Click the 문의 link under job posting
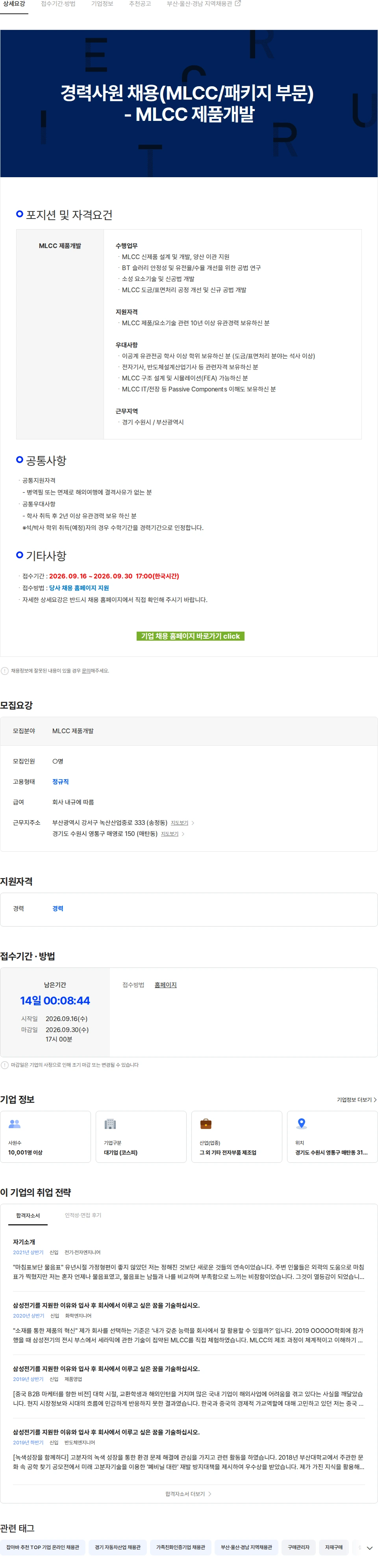Viewport: 378px width, 1568px height. [86, 671]
